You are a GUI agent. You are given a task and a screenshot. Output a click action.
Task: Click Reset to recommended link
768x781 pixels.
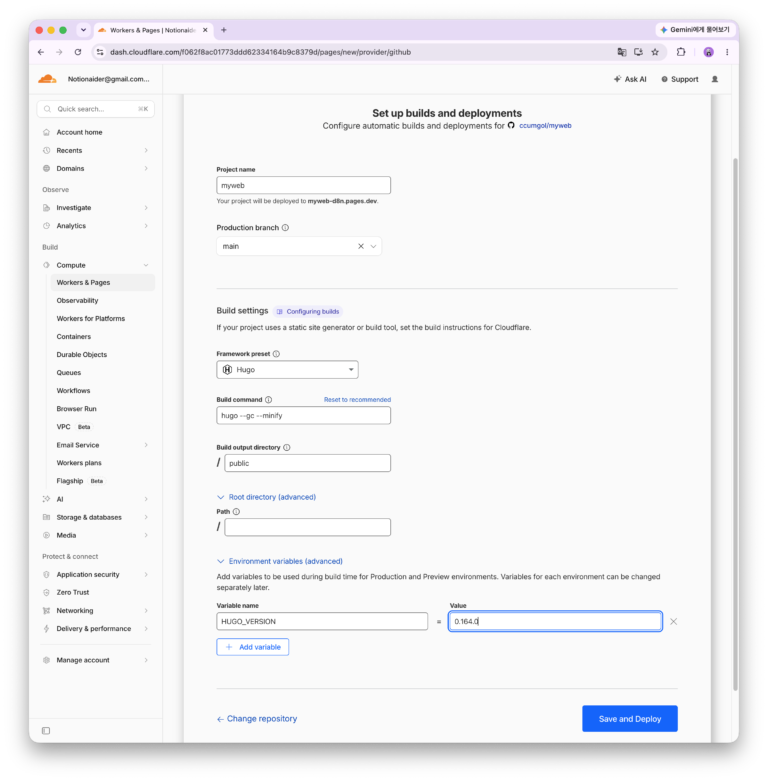pos(357,399)
